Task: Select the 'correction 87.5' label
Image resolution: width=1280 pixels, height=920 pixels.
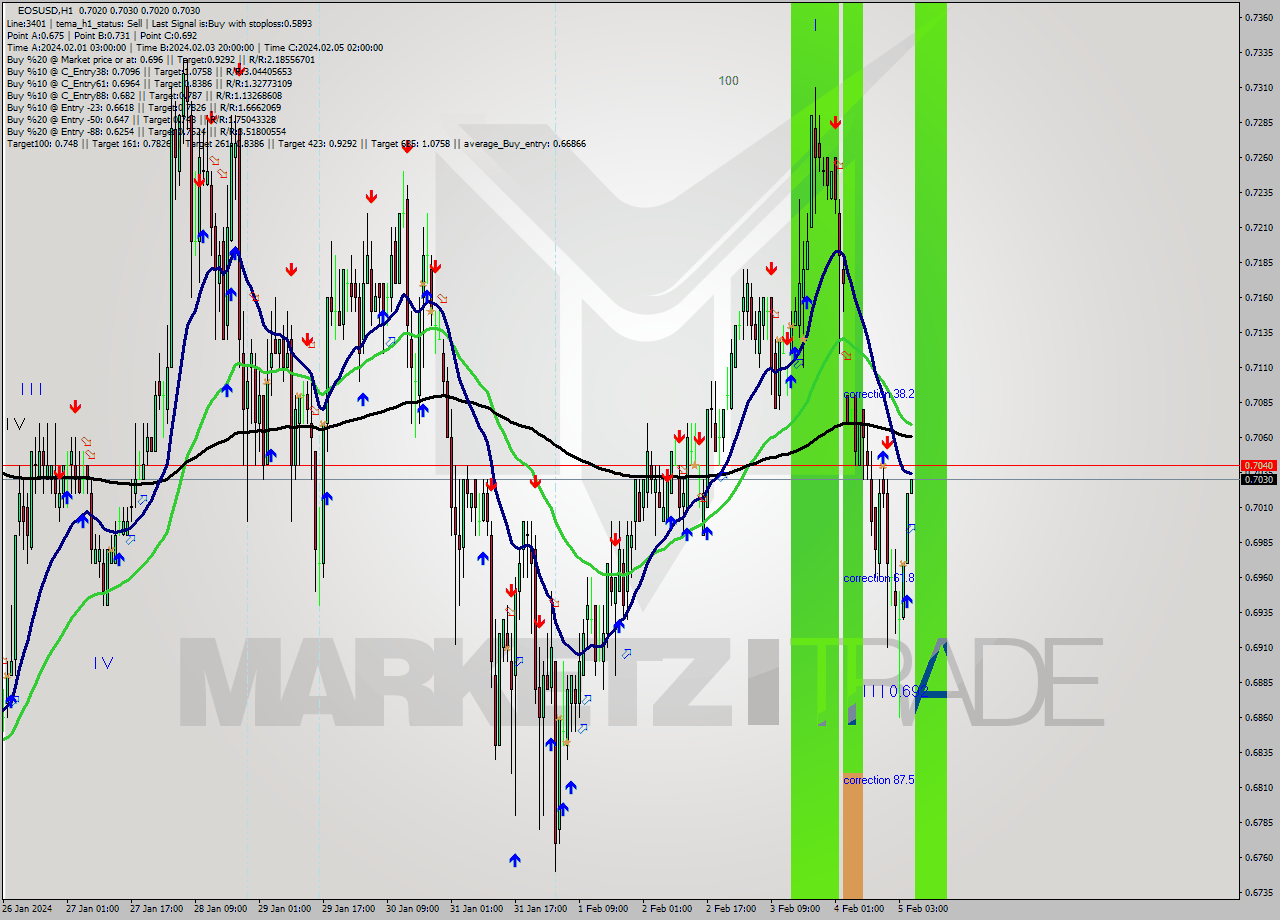Action: point(878,780)
